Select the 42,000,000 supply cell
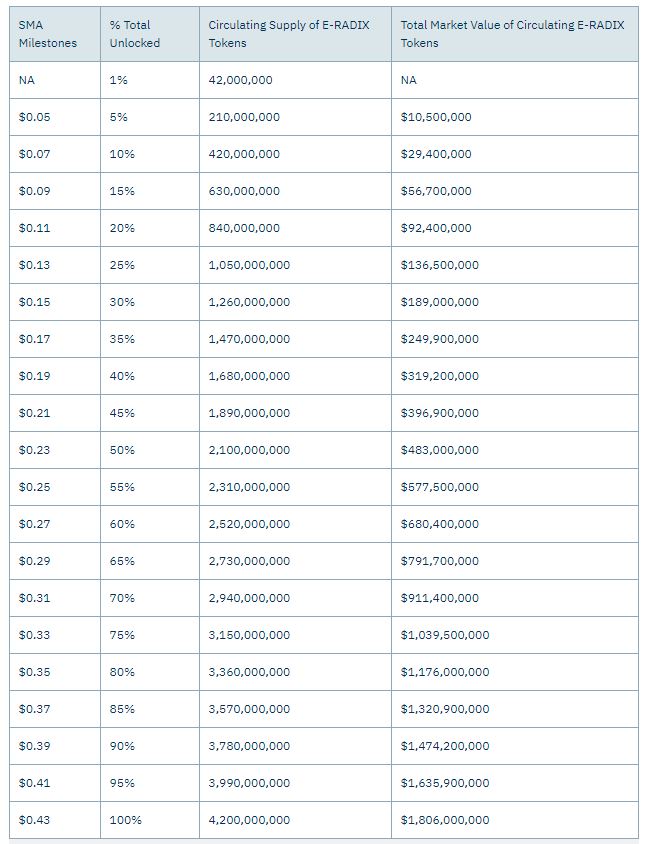 point(295,80)
